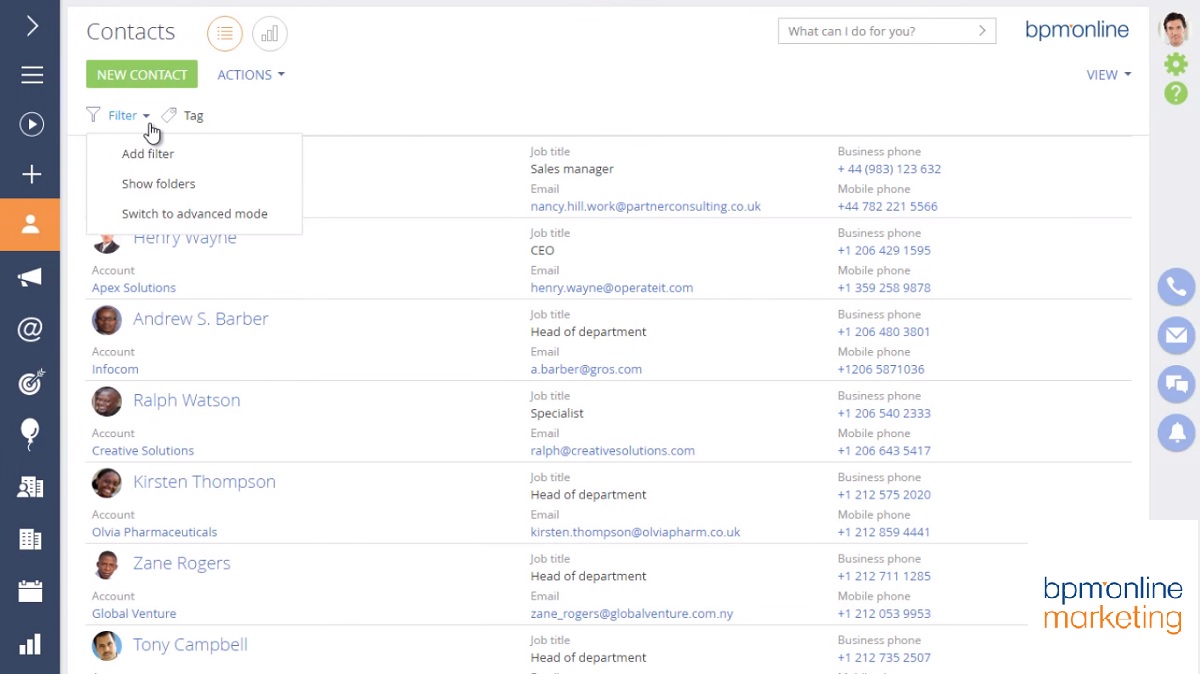The height and width of the screenshot is (674, 1200).
Task: Open the email panel envelope icon
Action: click(1176, 335)
